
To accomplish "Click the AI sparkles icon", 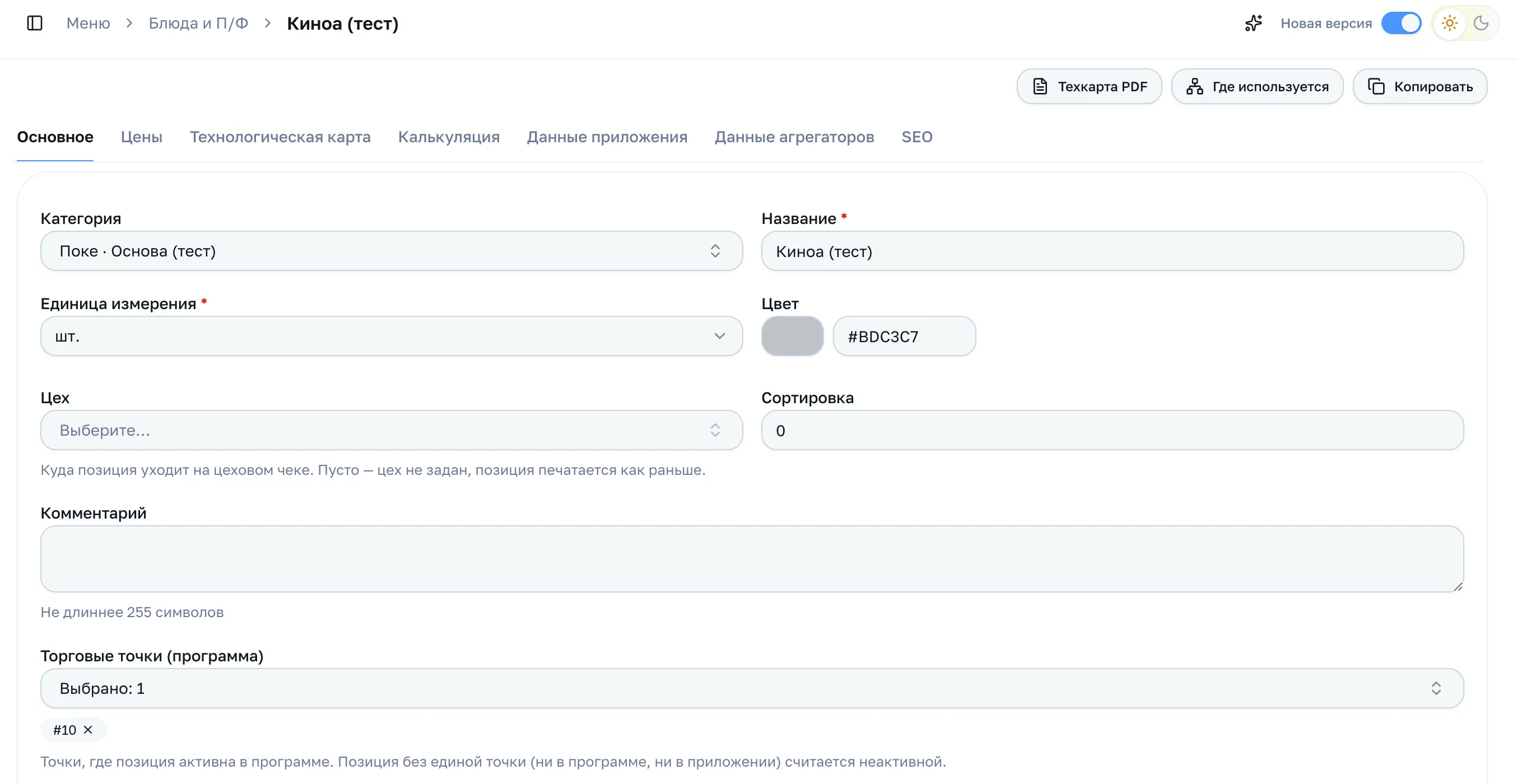I will (x=1253, y=24).
